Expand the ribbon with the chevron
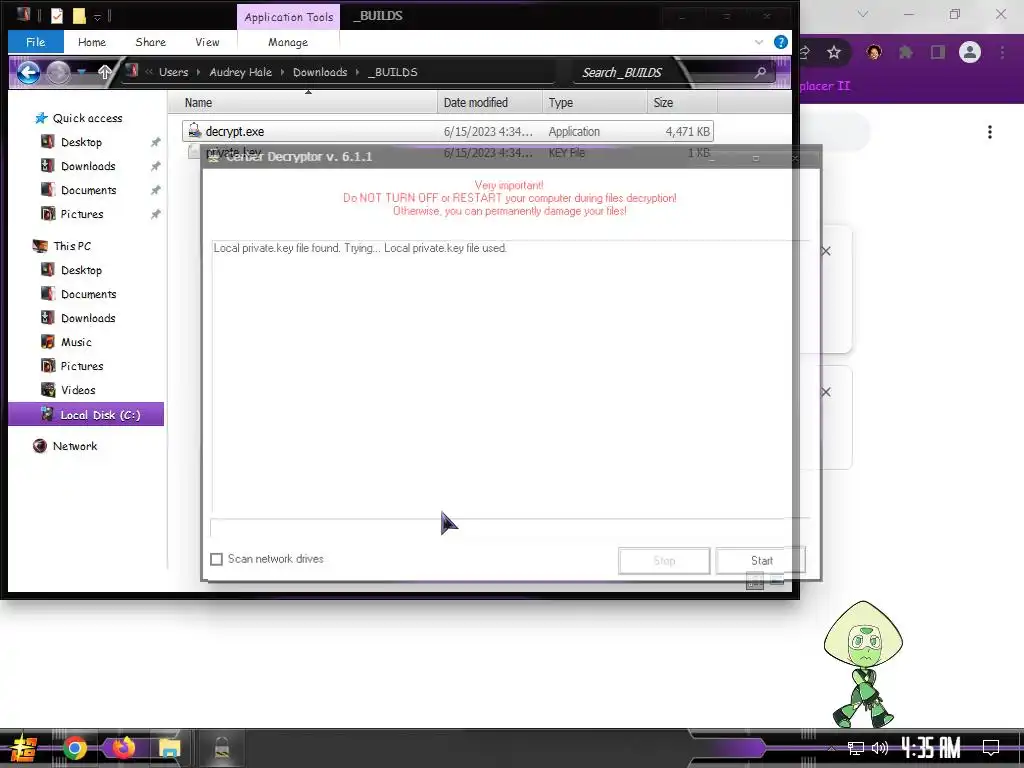1024x768 pixels. 759,42
